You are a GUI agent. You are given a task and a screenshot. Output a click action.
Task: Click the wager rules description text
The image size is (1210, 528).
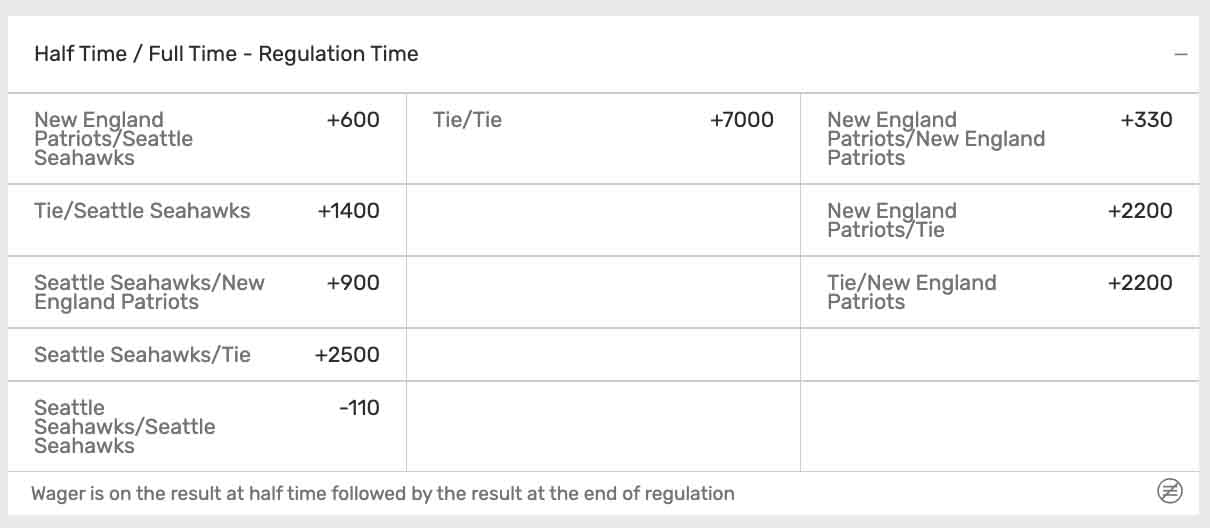click(382, 493)
